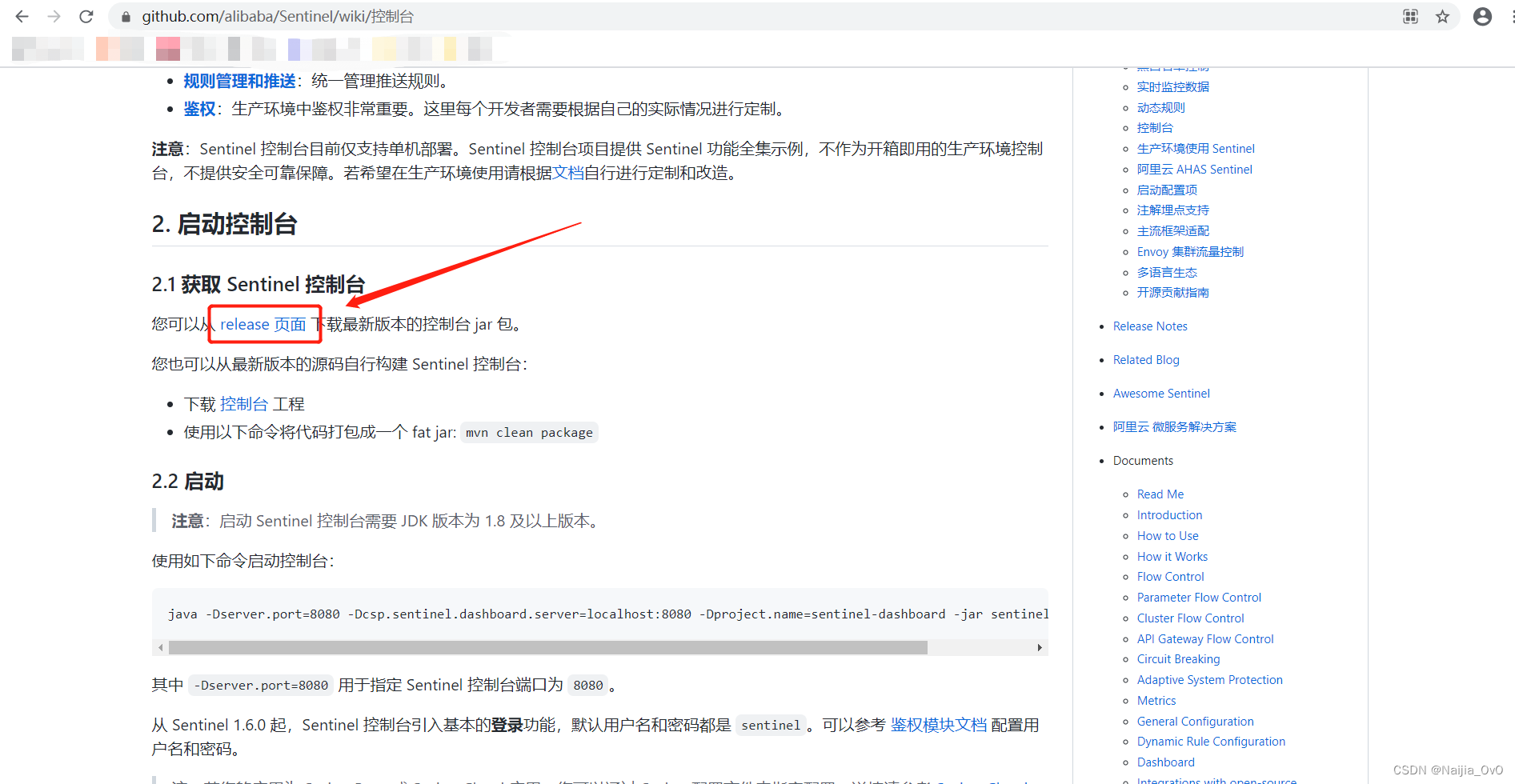This screenshot has height=784, width=1515.
Task: Open Envoy 集群流量控制 sidebar link
Action: 1190,251
